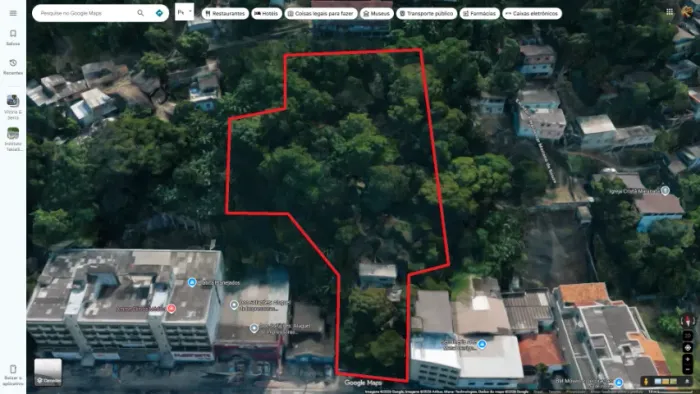700x394 pixels.
Task: Open the Salvos (saved places) sidebar item
Action: coord(13,37)
